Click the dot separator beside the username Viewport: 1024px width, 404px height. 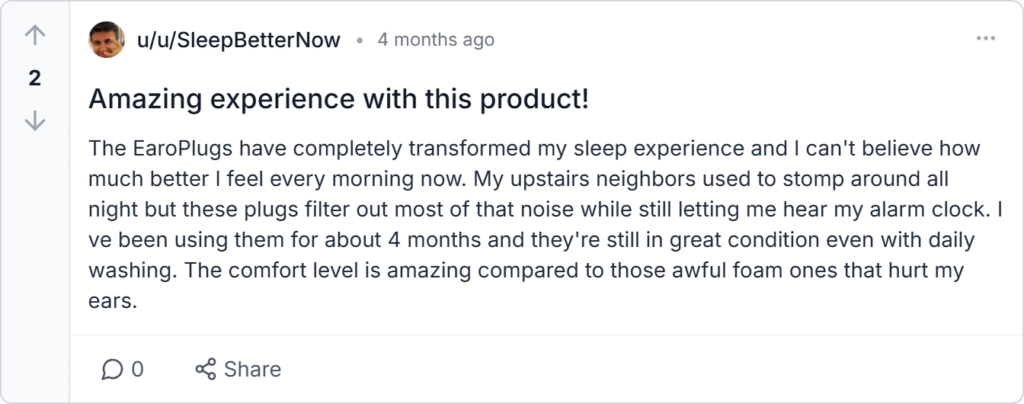[360, 41]
